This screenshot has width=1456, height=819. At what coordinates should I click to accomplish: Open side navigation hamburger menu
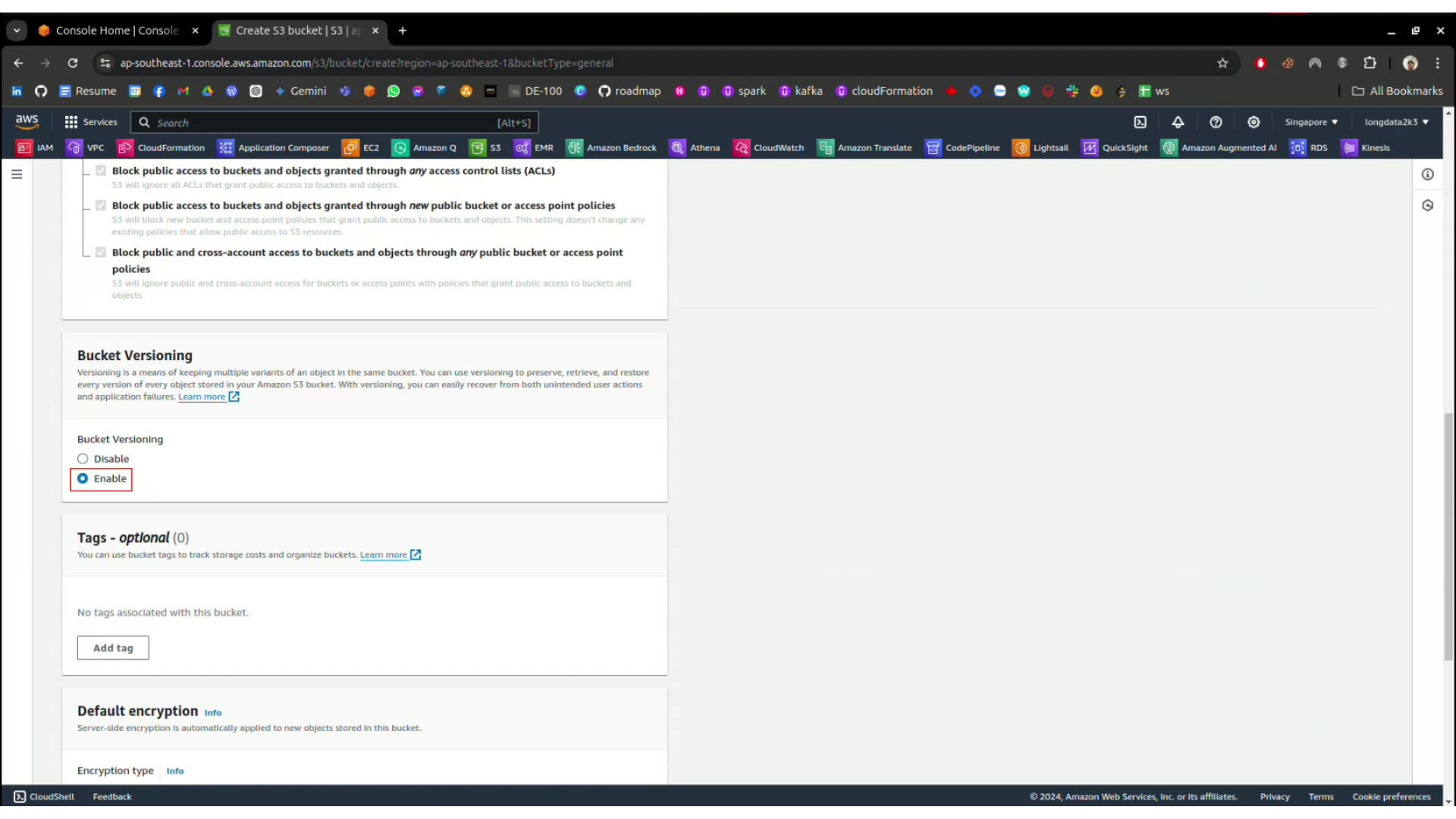[17, 174]
